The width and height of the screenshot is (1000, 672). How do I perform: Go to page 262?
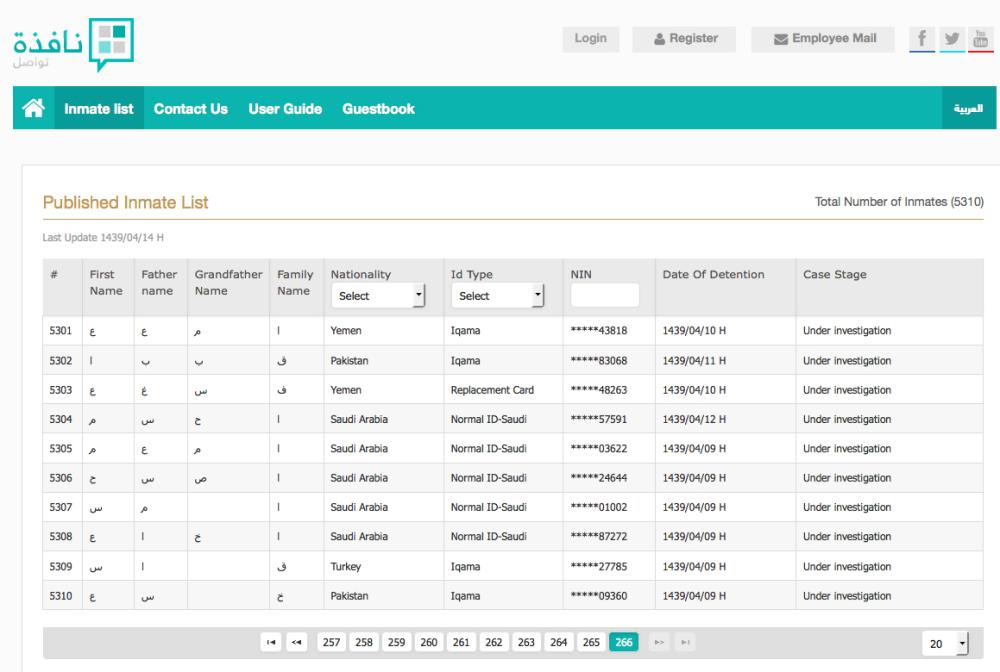point(494,642)
